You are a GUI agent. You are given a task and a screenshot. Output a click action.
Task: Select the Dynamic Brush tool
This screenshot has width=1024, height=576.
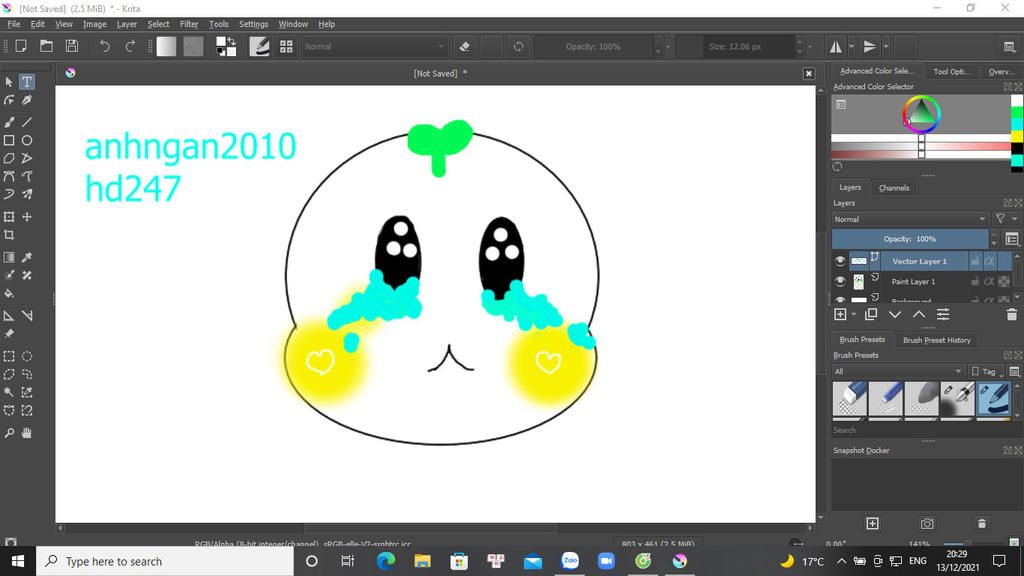(8, 194)
